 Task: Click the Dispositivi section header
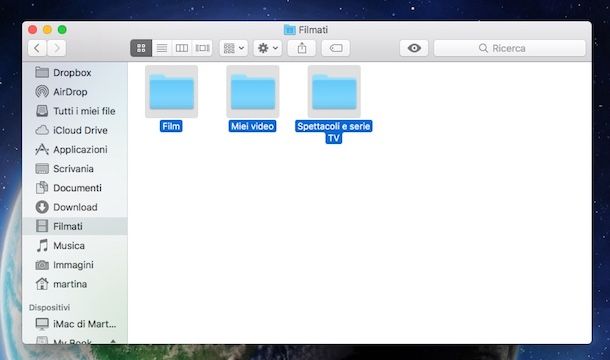point(49,307)
